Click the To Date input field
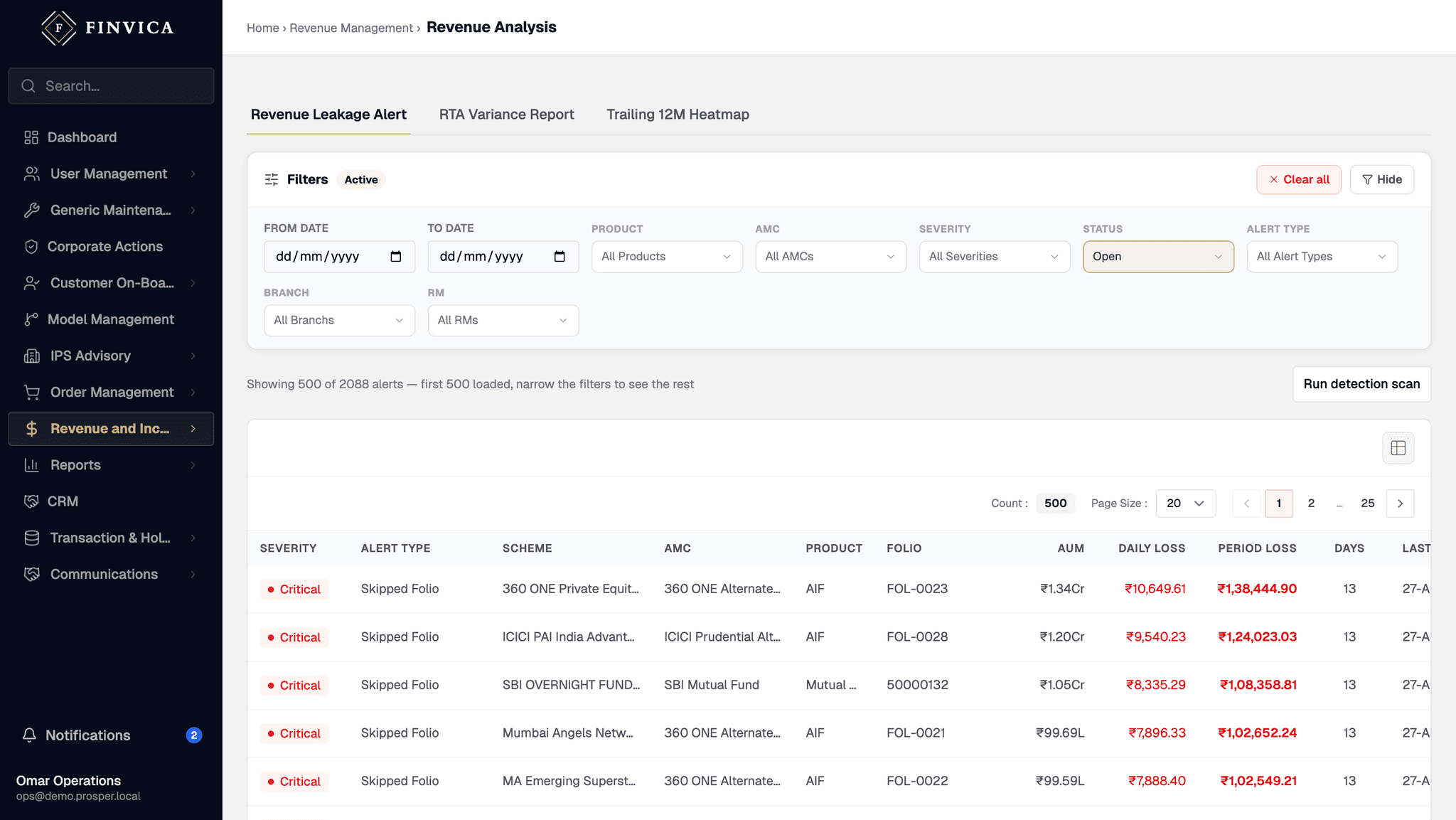This screenshot has width=1456, height=820. (503, 257)
